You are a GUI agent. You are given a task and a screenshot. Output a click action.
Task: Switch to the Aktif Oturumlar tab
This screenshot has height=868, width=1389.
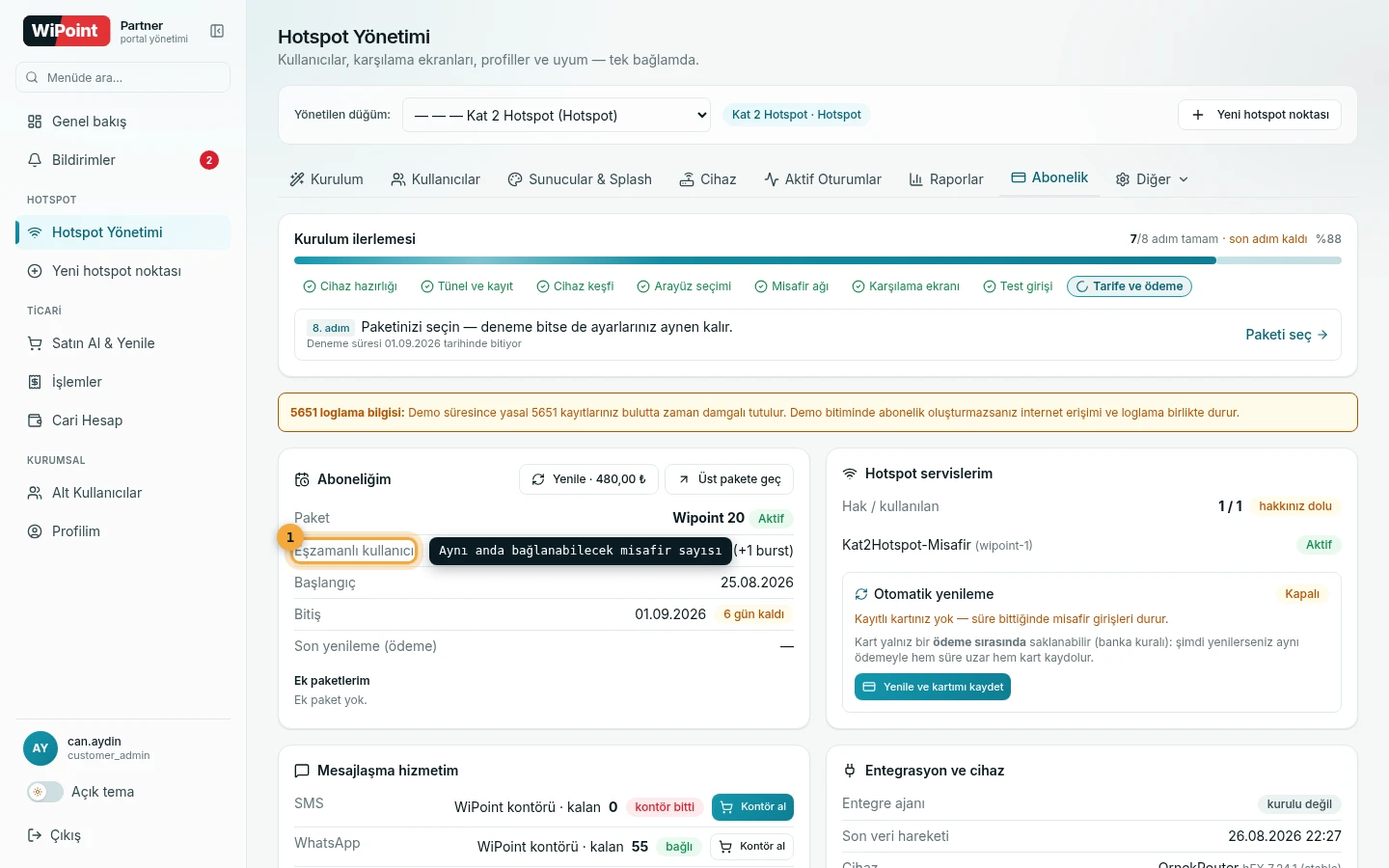coord(823,179)
